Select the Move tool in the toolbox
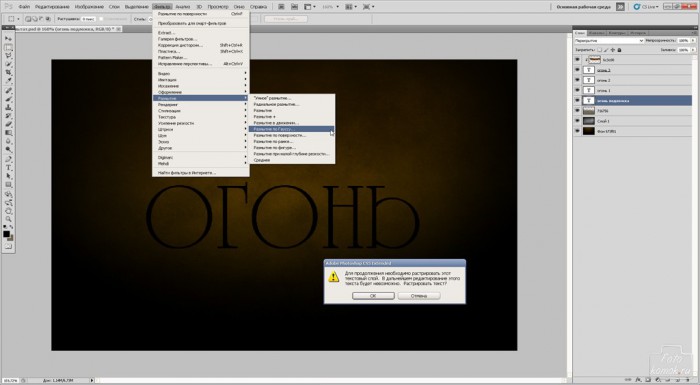Viewport: 700px width, 385px height. click(8, 39)
